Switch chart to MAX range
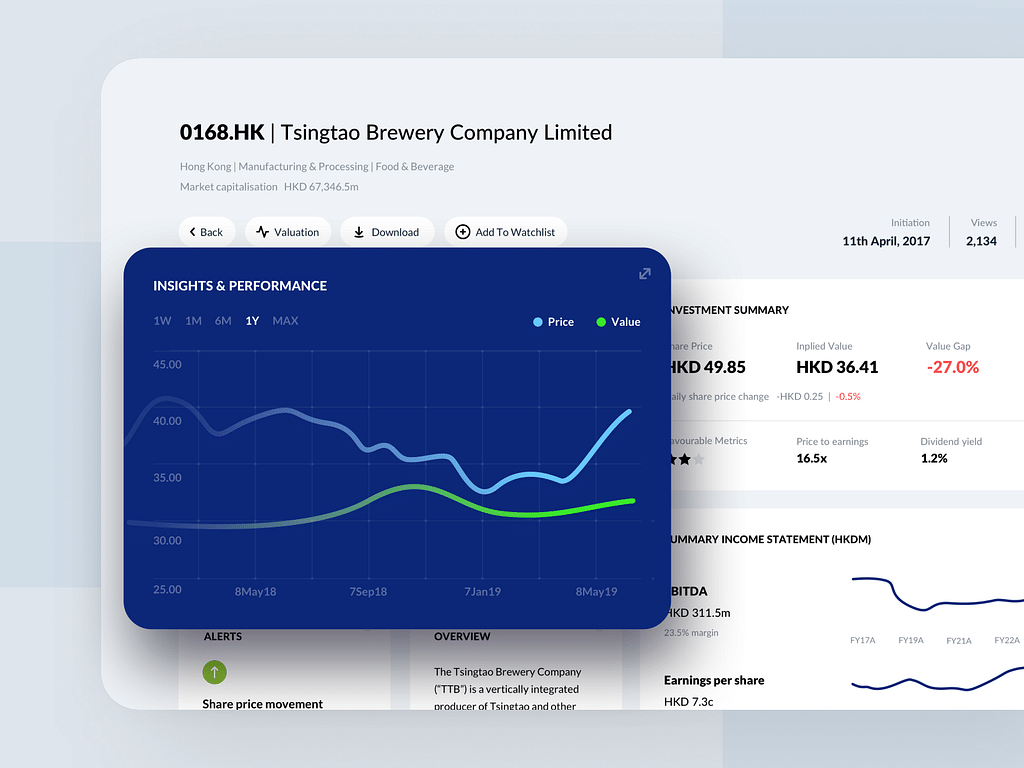 pos(285,321)
